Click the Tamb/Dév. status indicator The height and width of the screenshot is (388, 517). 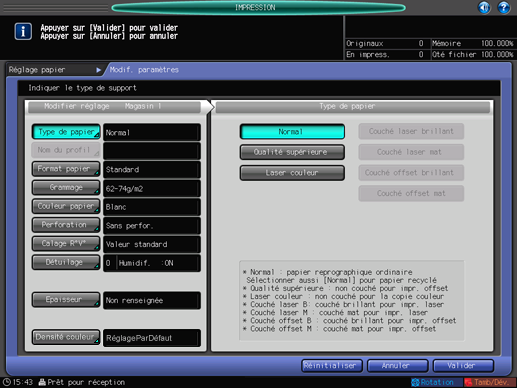487,382
